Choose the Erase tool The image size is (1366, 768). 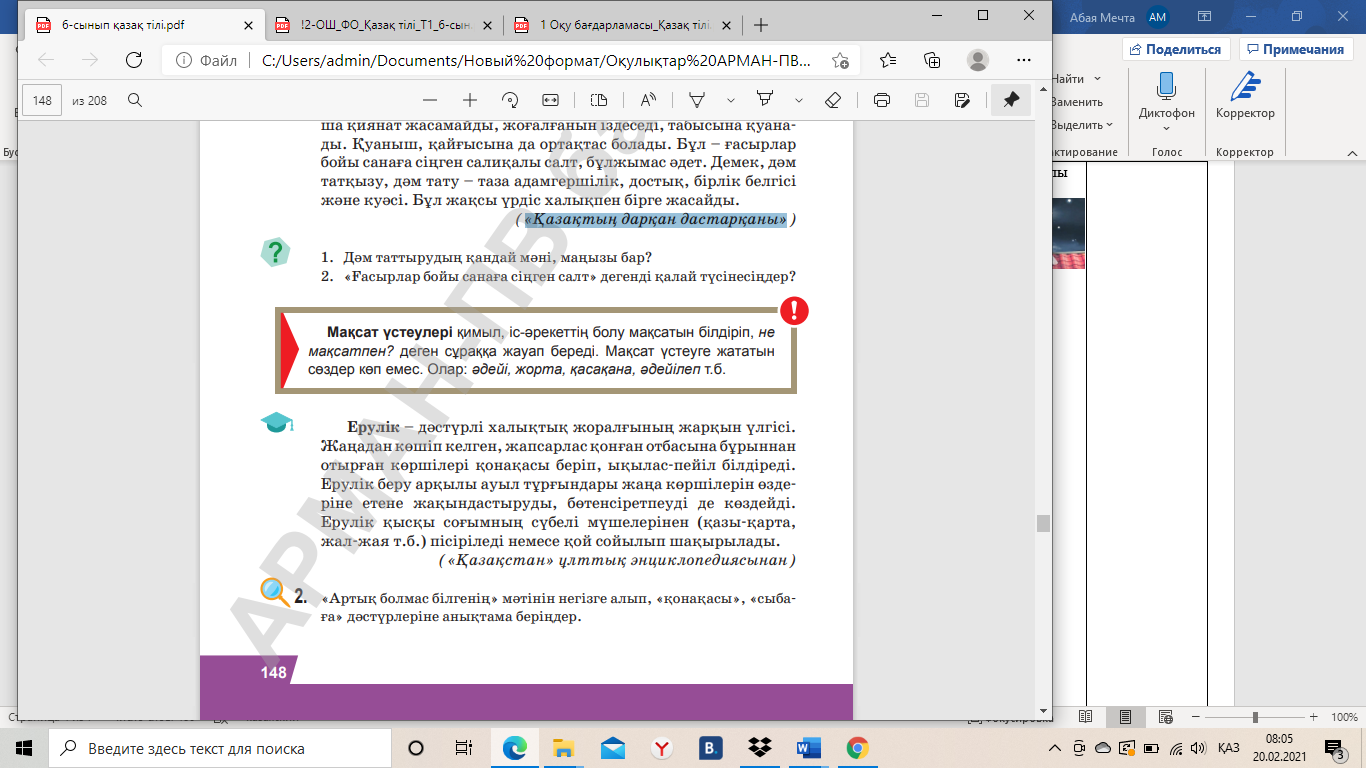click(833, 100)
